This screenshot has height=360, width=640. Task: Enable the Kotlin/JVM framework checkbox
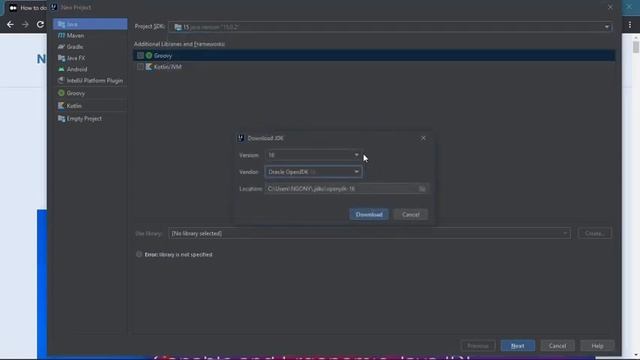[x=140, y=67]
